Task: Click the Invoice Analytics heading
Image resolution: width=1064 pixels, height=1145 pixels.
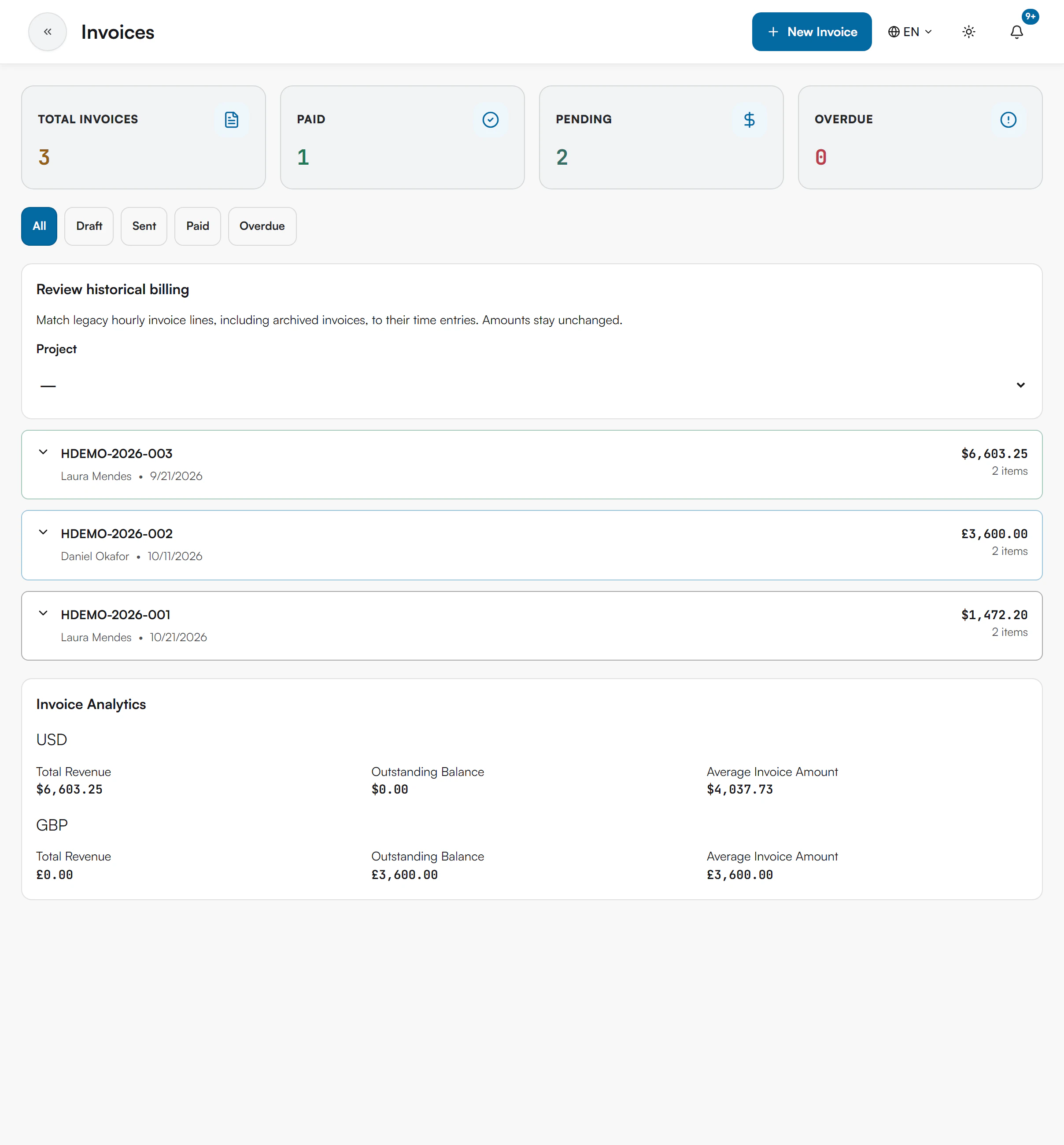Action: tap(91, 704)
